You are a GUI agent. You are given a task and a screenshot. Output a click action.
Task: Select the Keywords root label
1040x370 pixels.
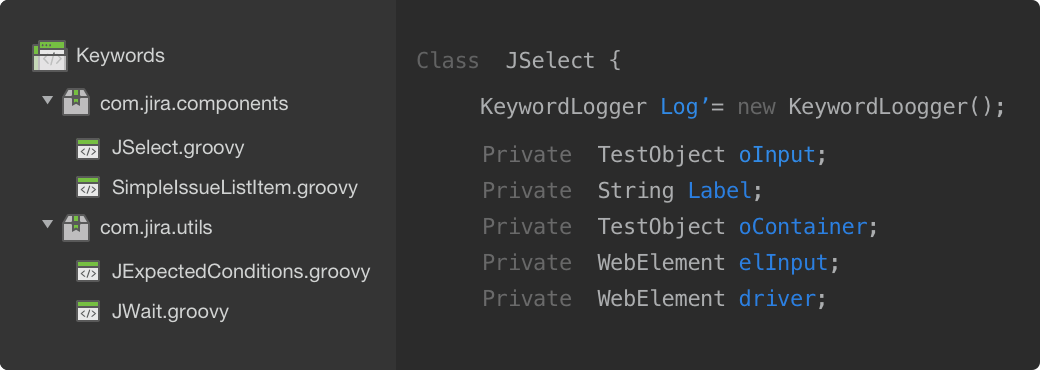(120, 56)
